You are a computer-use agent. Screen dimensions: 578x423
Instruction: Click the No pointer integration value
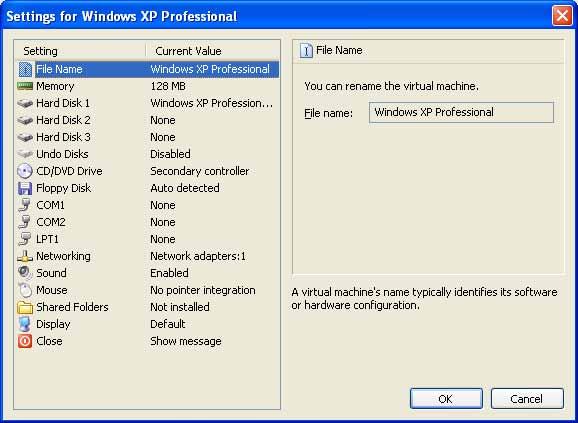coord(203,290)
